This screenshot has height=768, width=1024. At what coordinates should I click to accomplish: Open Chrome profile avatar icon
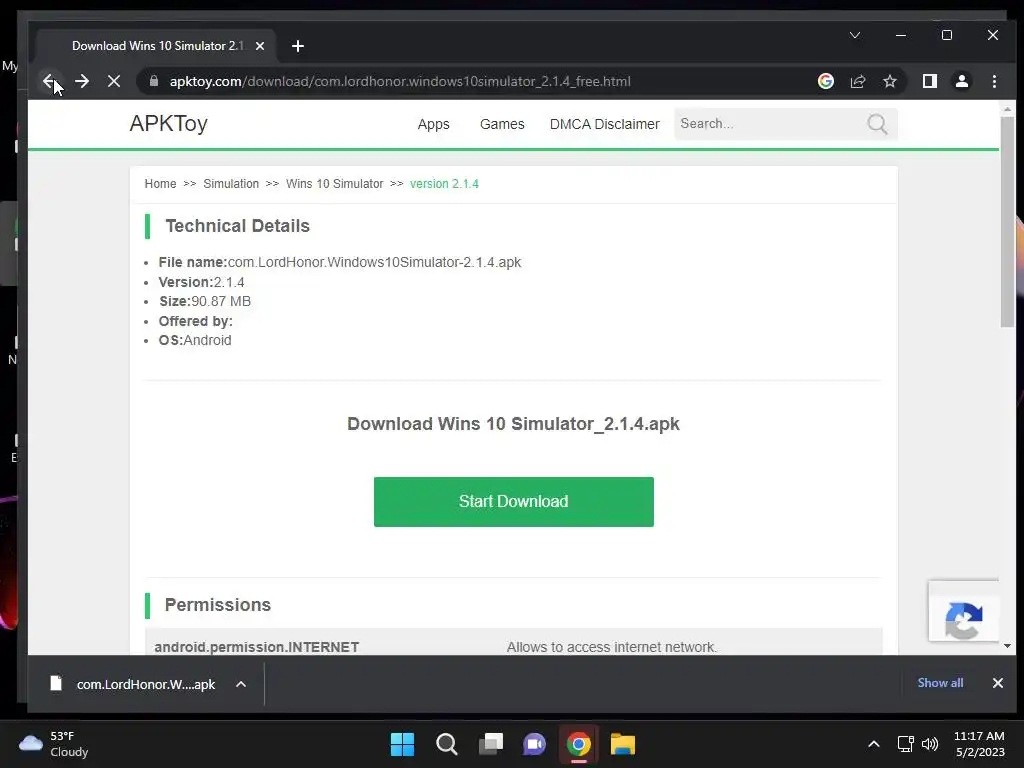(962, 81)
